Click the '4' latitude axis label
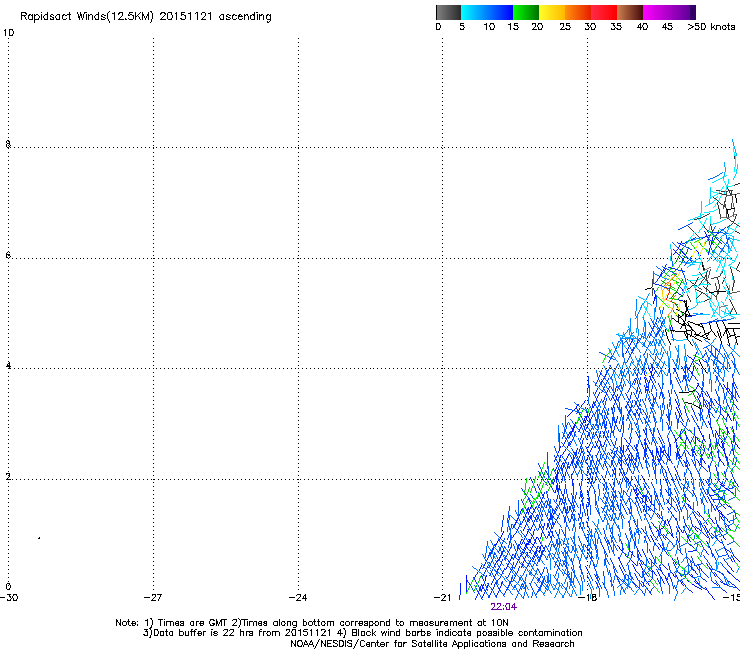 pyautogui.click(x=8, y=366)
